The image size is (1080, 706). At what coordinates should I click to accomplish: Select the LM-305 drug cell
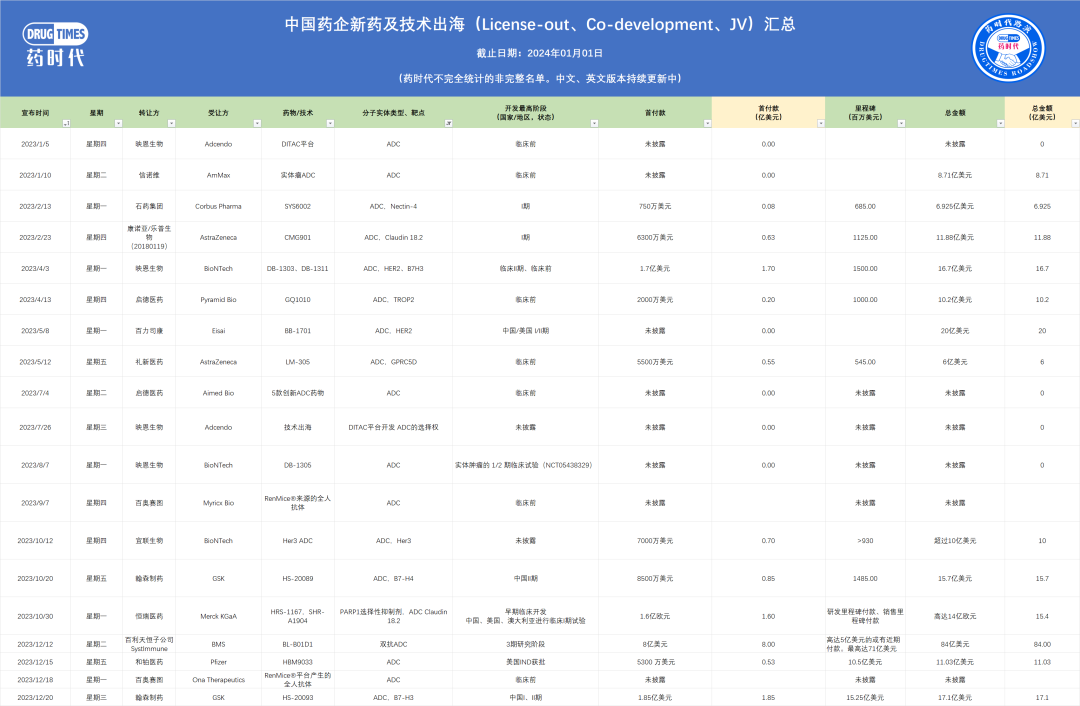coord(298,362)
